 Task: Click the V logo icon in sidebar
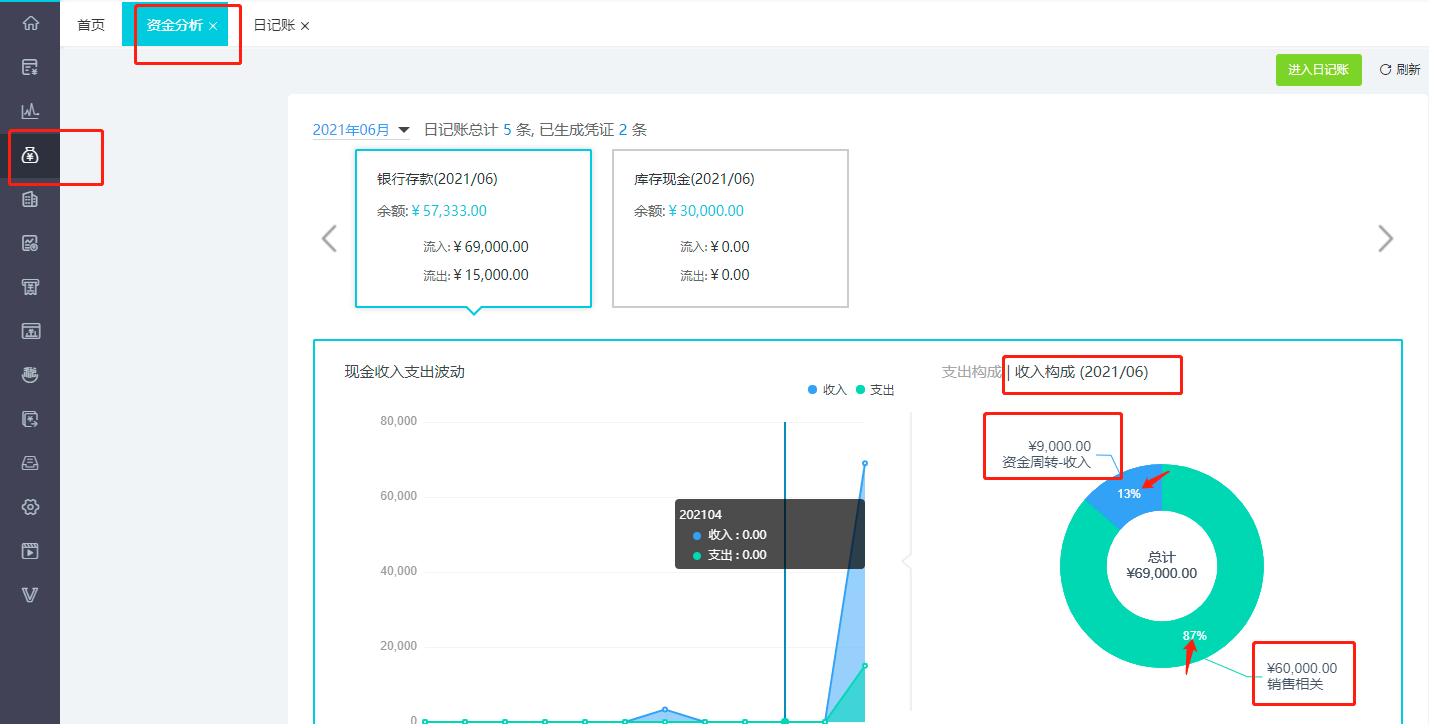coord(30,595)
